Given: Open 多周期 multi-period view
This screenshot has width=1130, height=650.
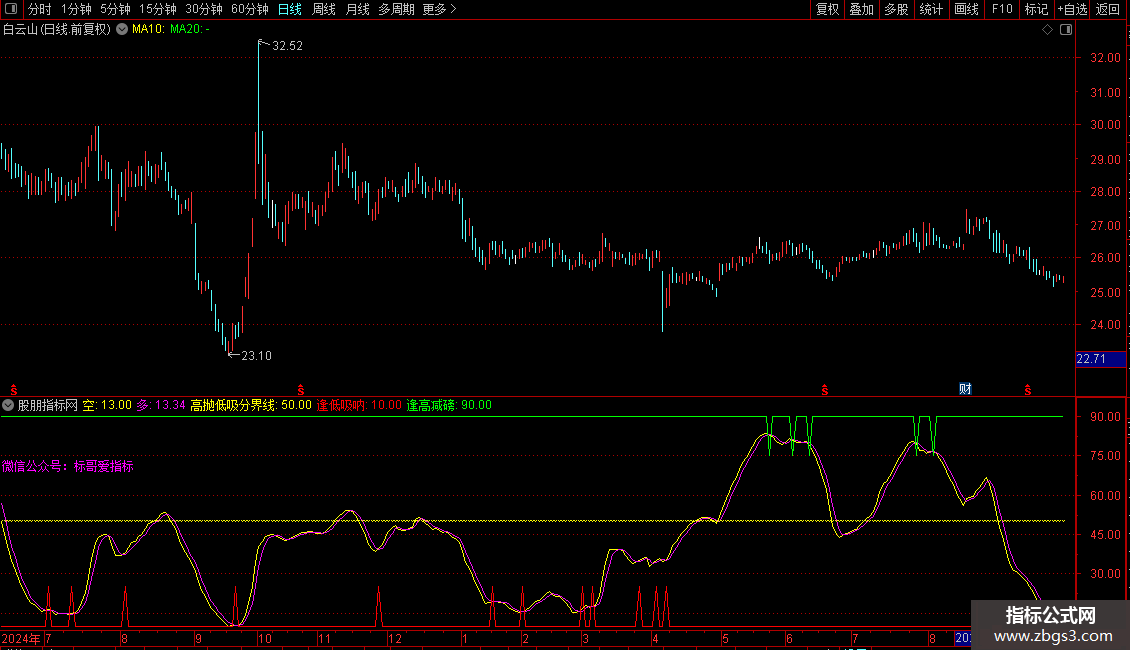Looking at the screenshot, I should tap(396, 9).
